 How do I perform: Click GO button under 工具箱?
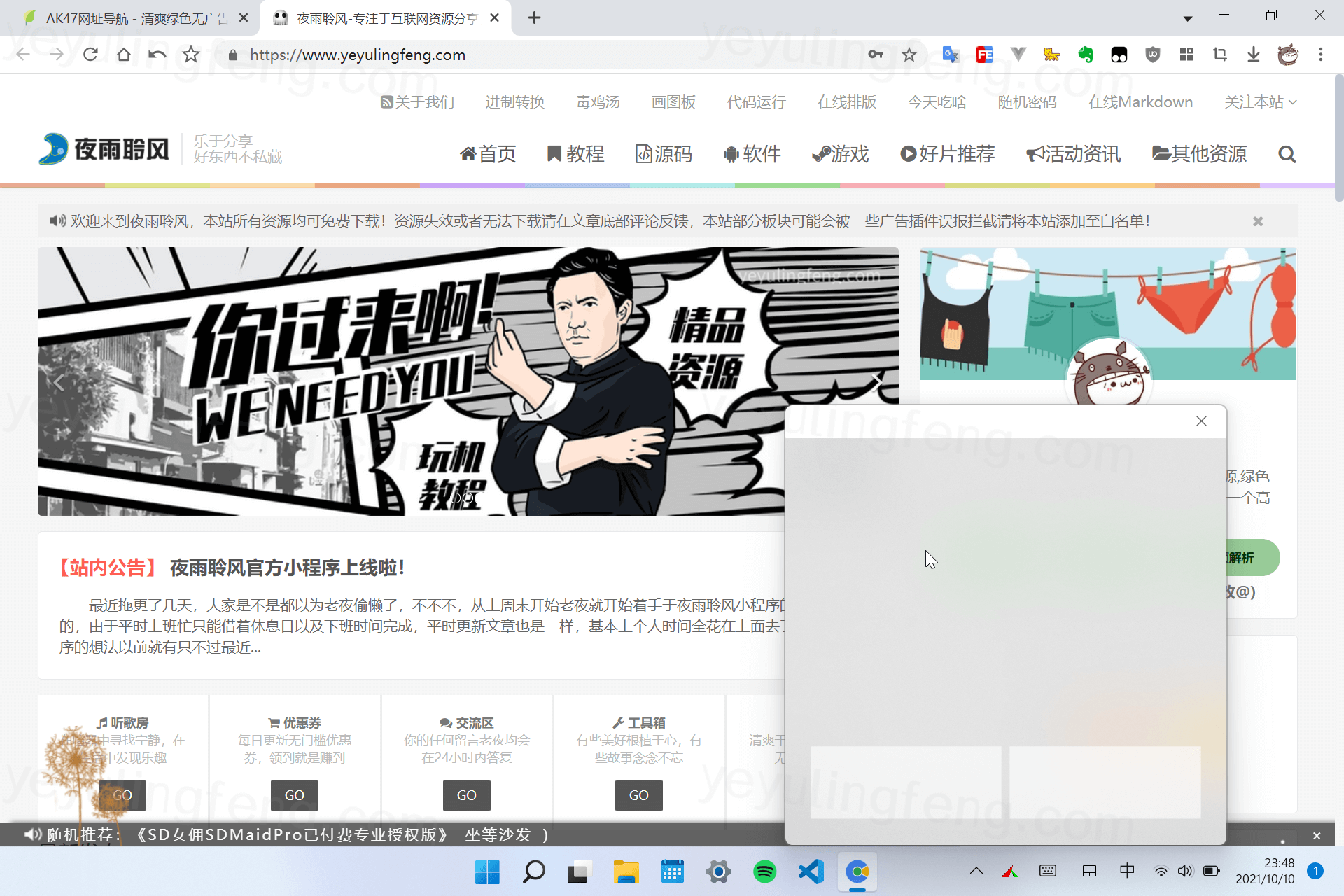(638, 795)
